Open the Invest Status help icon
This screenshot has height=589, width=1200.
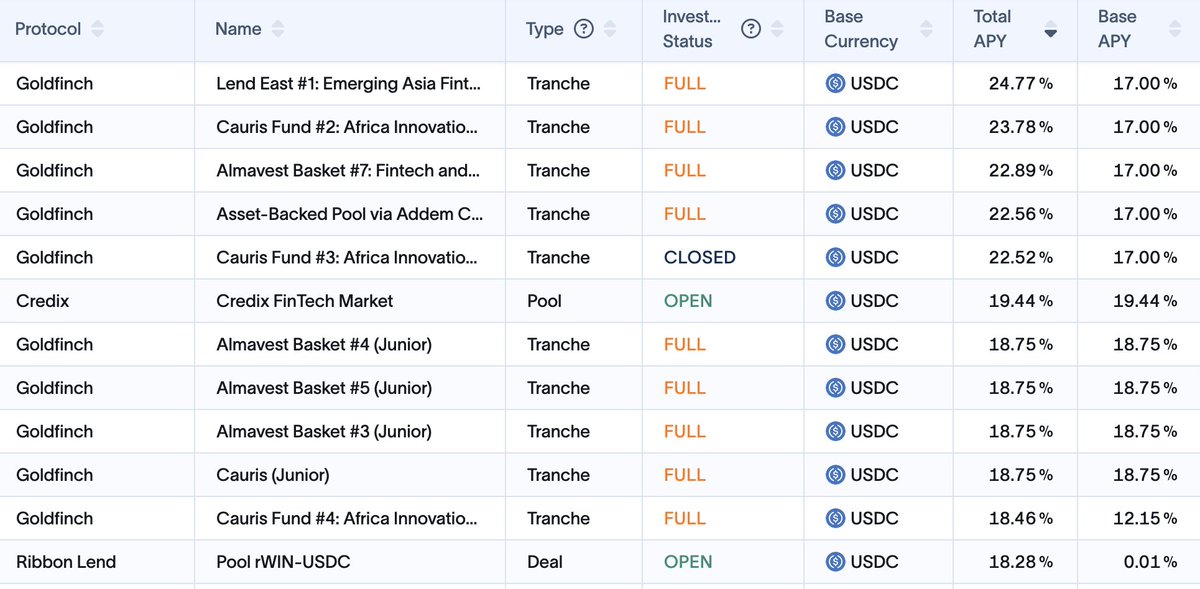[x=751, y=29]
